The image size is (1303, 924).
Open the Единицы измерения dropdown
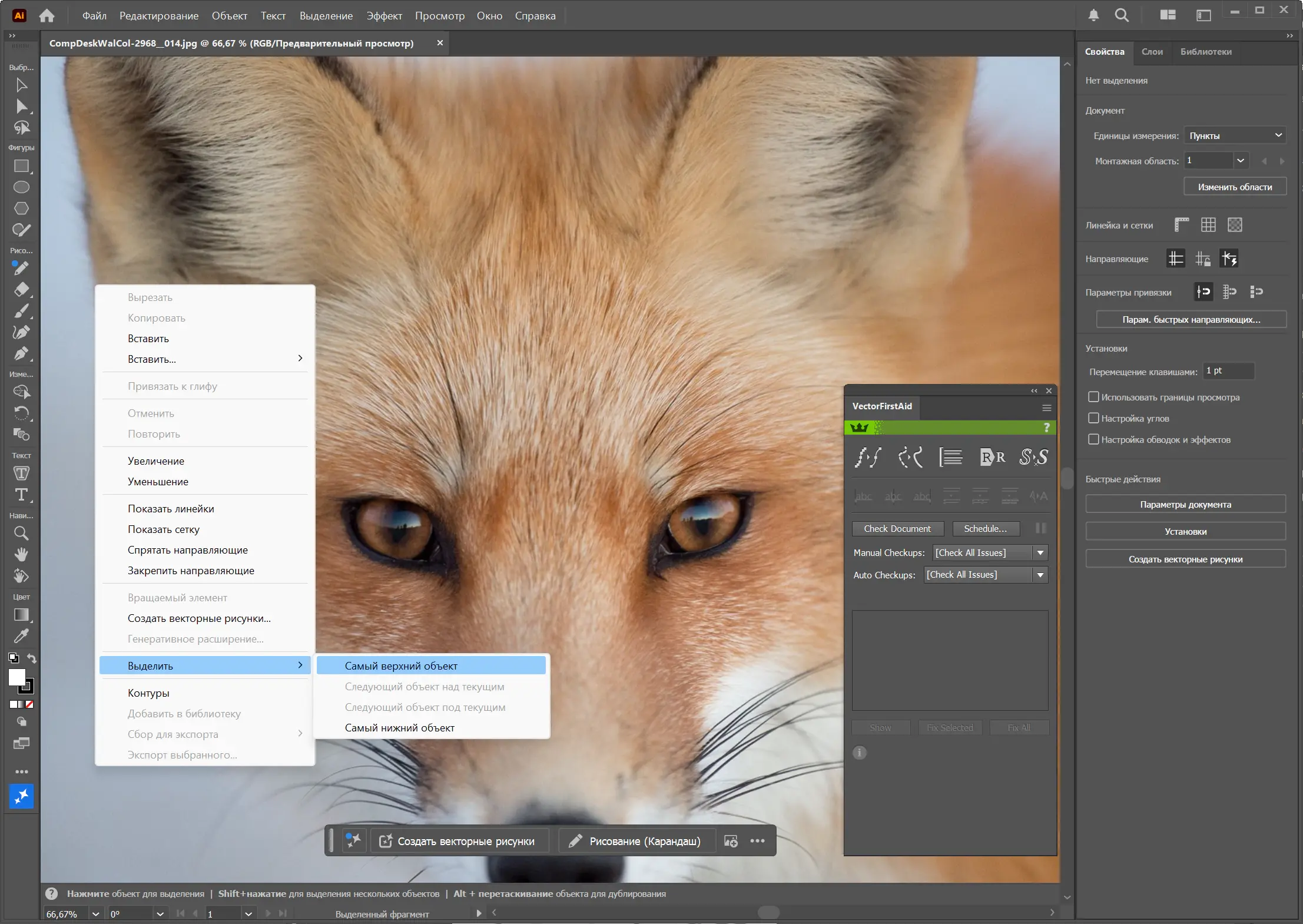[x=1235, y=135]
